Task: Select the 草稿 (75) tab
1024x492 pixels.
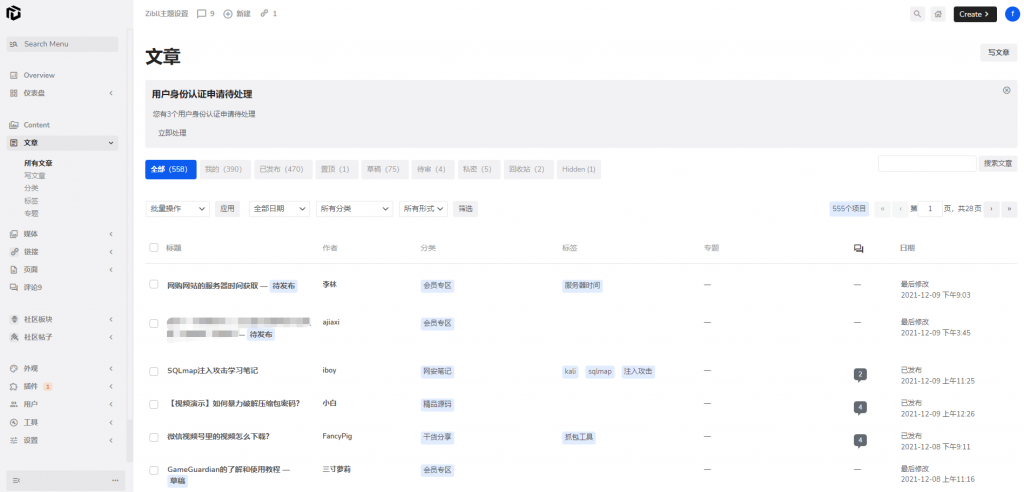Action: click(x=383, y=169)
